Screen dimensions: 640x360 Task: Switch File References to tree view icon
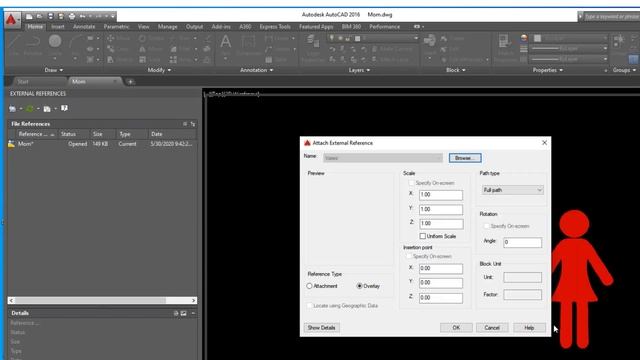coord(193,124)
